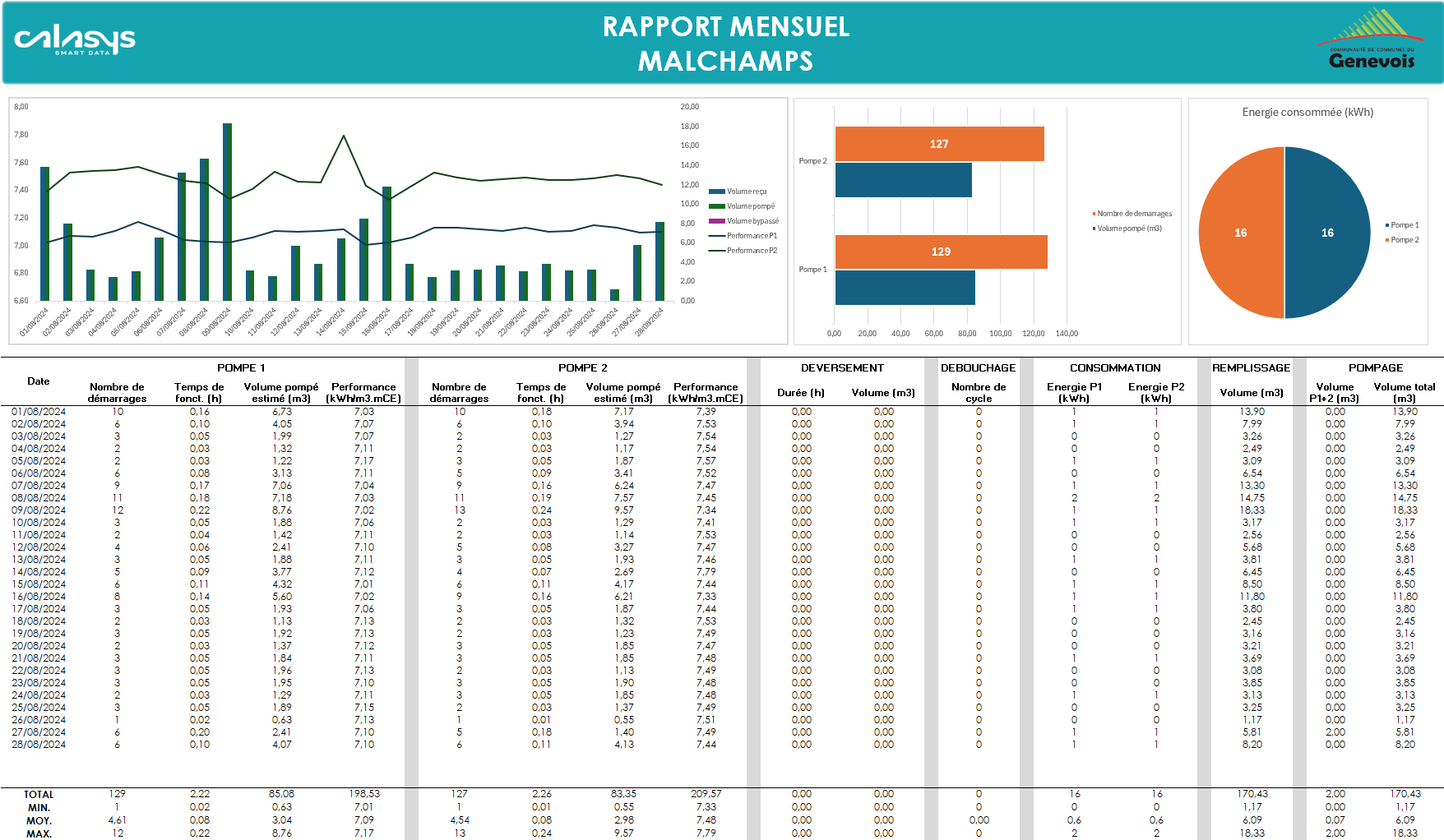Screen dimensions: 1444x840
Task: Click the 170,43 total remplissage volume
Action: (1252, 794)
